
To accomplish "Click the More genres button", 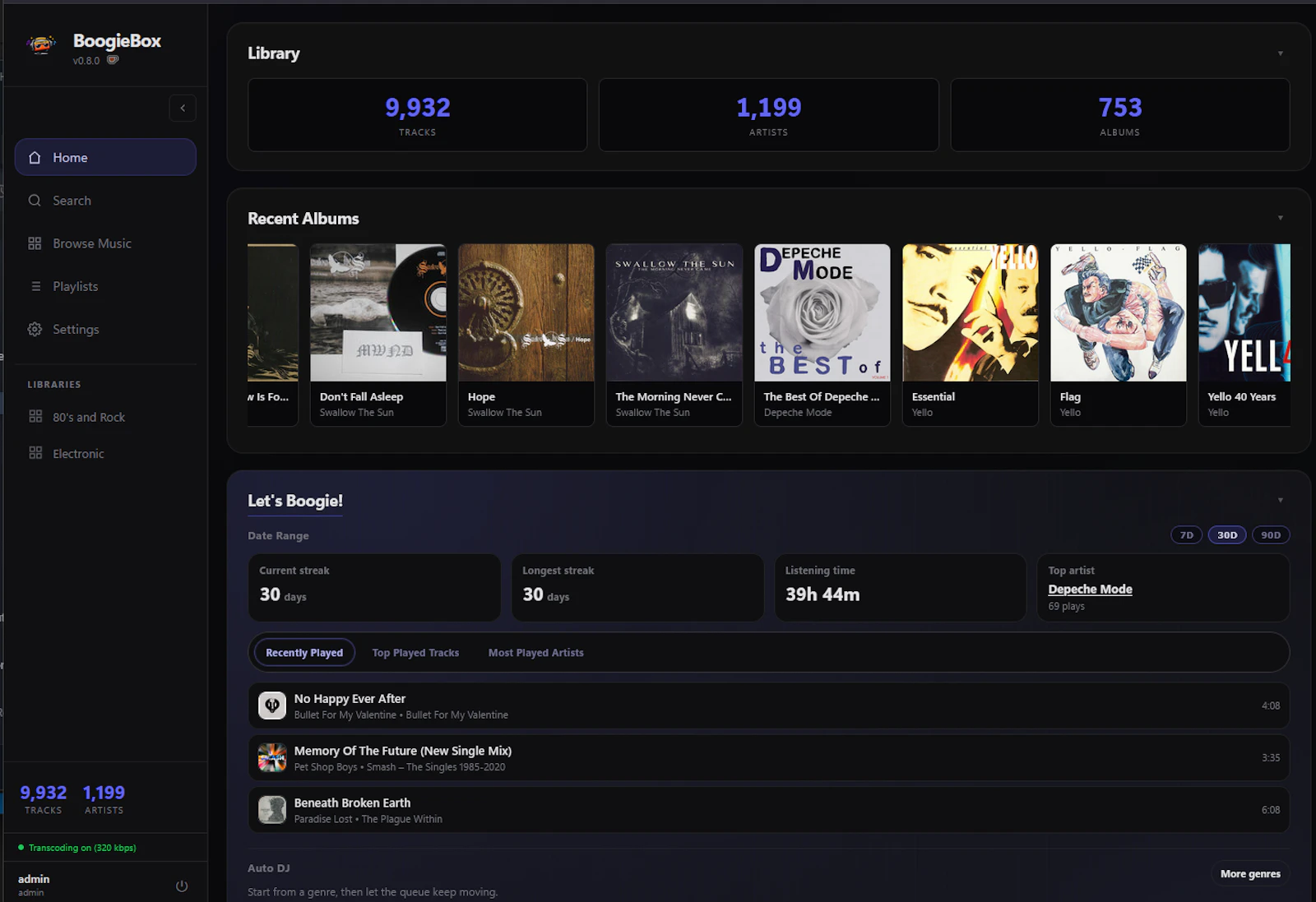I will [x=1250, y=874].
